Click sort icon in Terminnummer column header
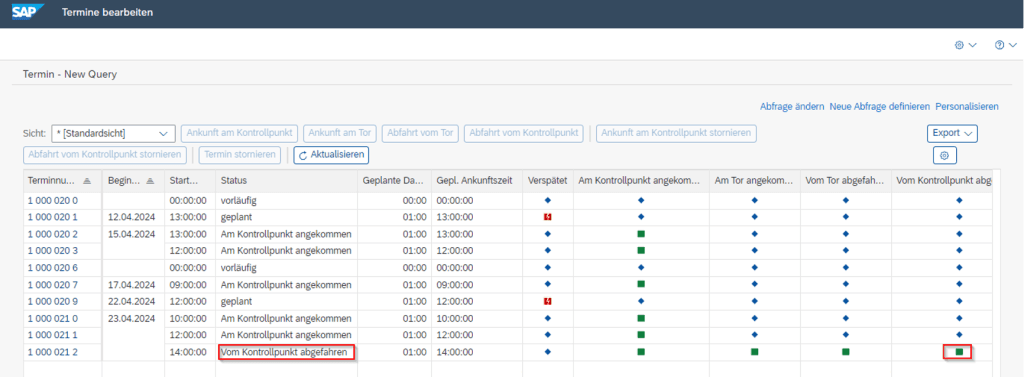 coord(88,180)
